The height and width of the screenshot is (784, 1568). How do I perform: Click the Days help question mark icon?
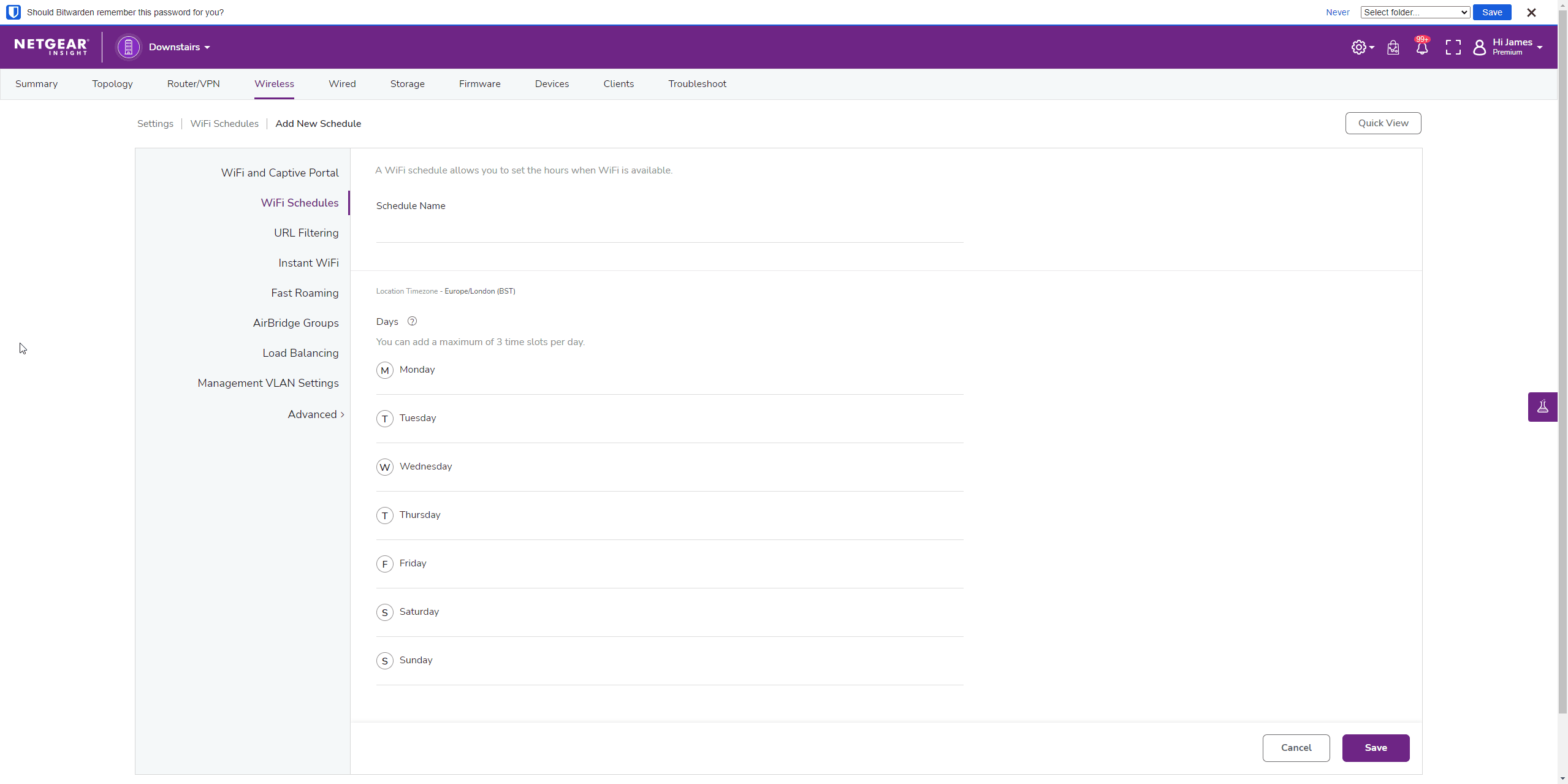pyautogui.click(x=412, y=321)
